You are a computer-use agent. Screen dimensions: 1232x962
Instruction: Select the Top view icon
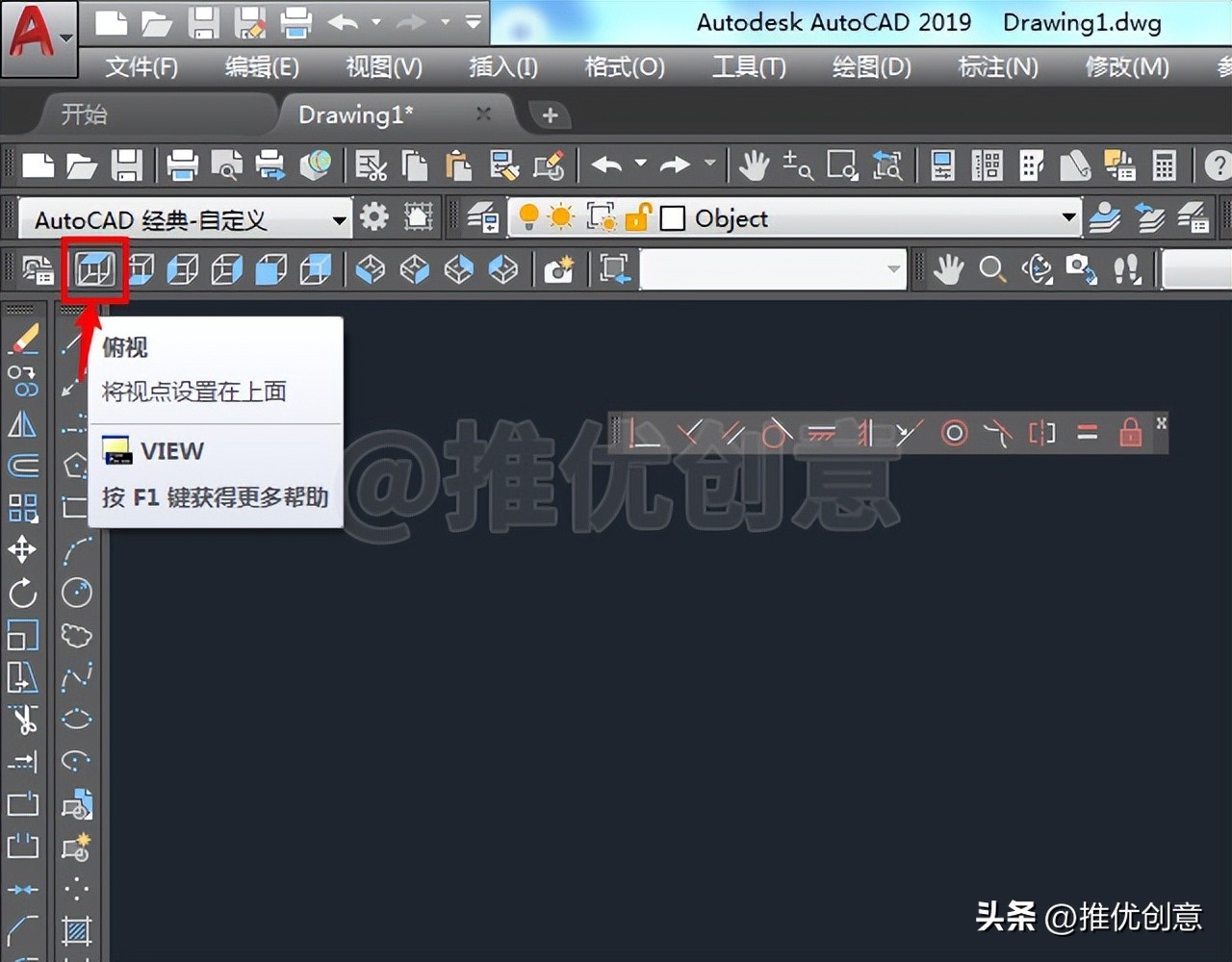tap(93, 269)
